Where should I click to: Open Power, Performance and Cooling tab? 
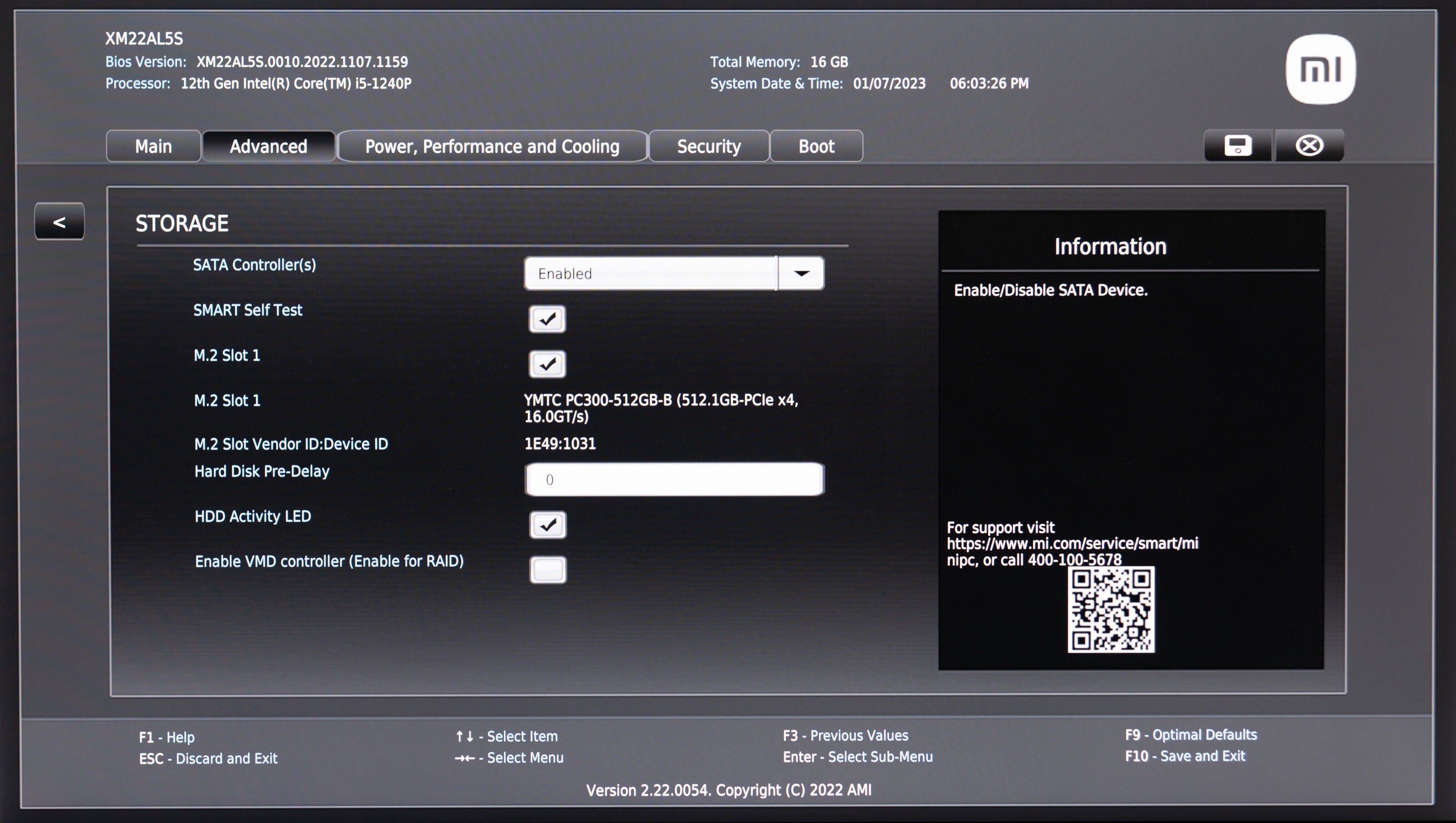(492, 147)
